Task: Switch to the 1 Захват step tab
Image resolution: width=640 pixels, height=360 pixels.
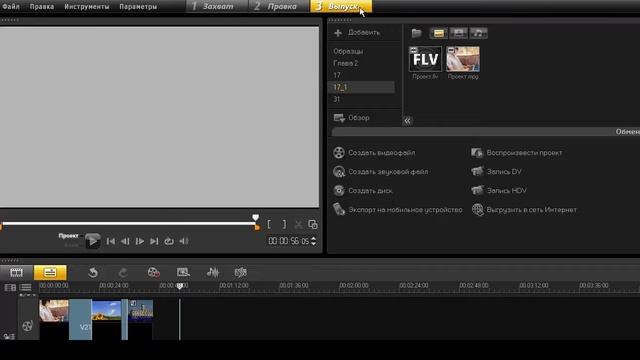Action: point(217,6)
